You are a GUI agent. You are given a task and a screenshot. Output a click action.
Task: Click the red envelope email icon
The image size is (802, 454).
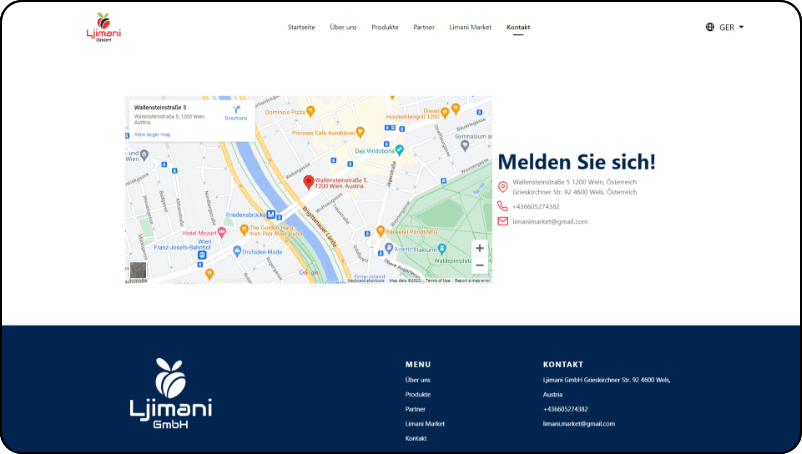pos(503,221)
